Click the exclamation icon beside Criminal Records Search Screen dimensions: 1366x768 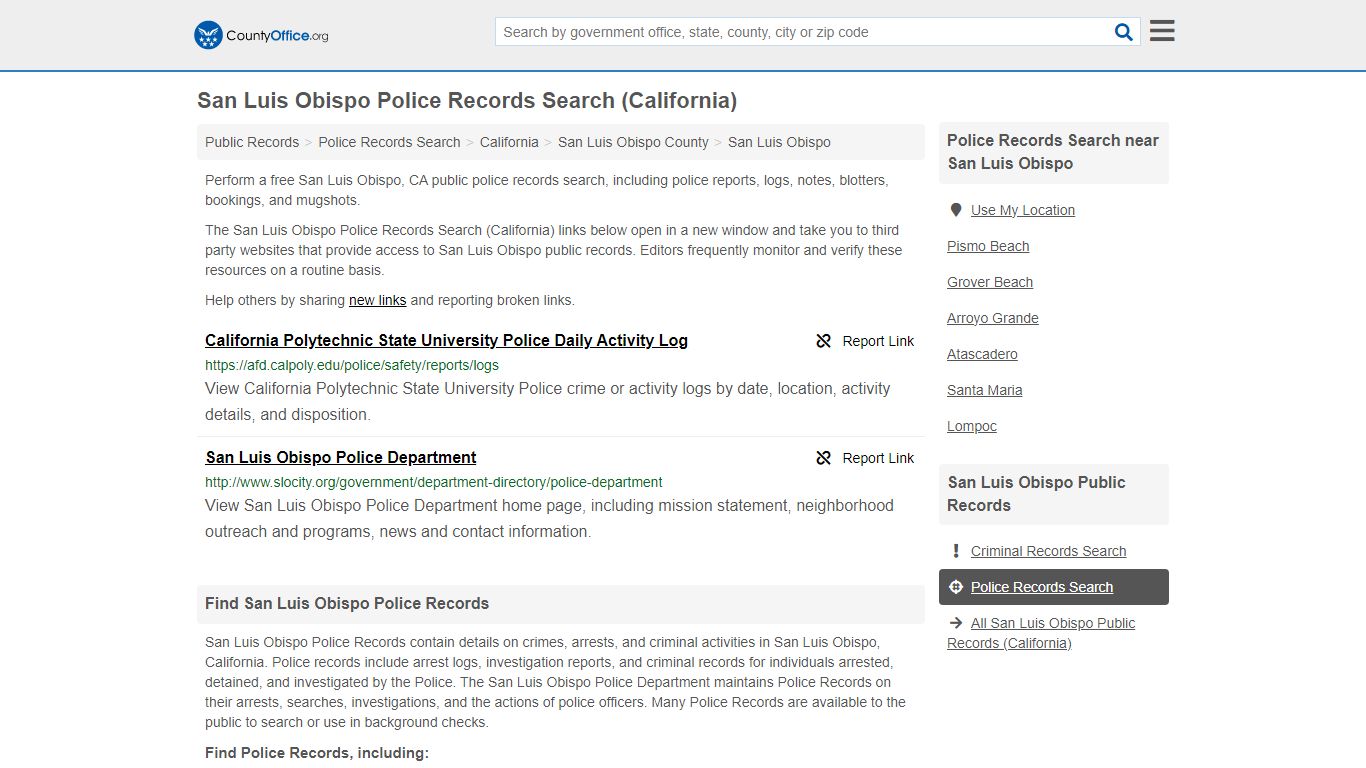(x=956, y=551)
